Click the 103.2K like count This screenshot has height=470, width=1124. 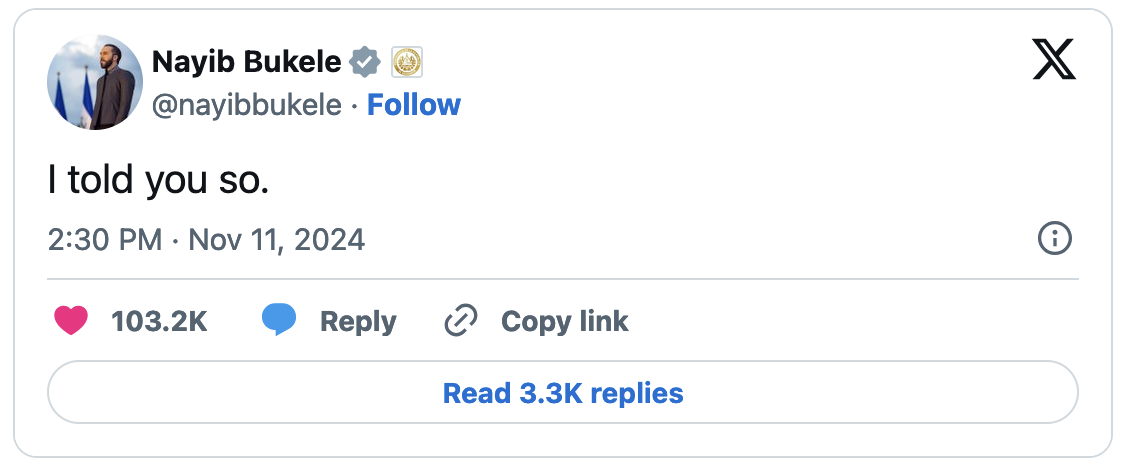pyautogui.click(x=159, y=321)
